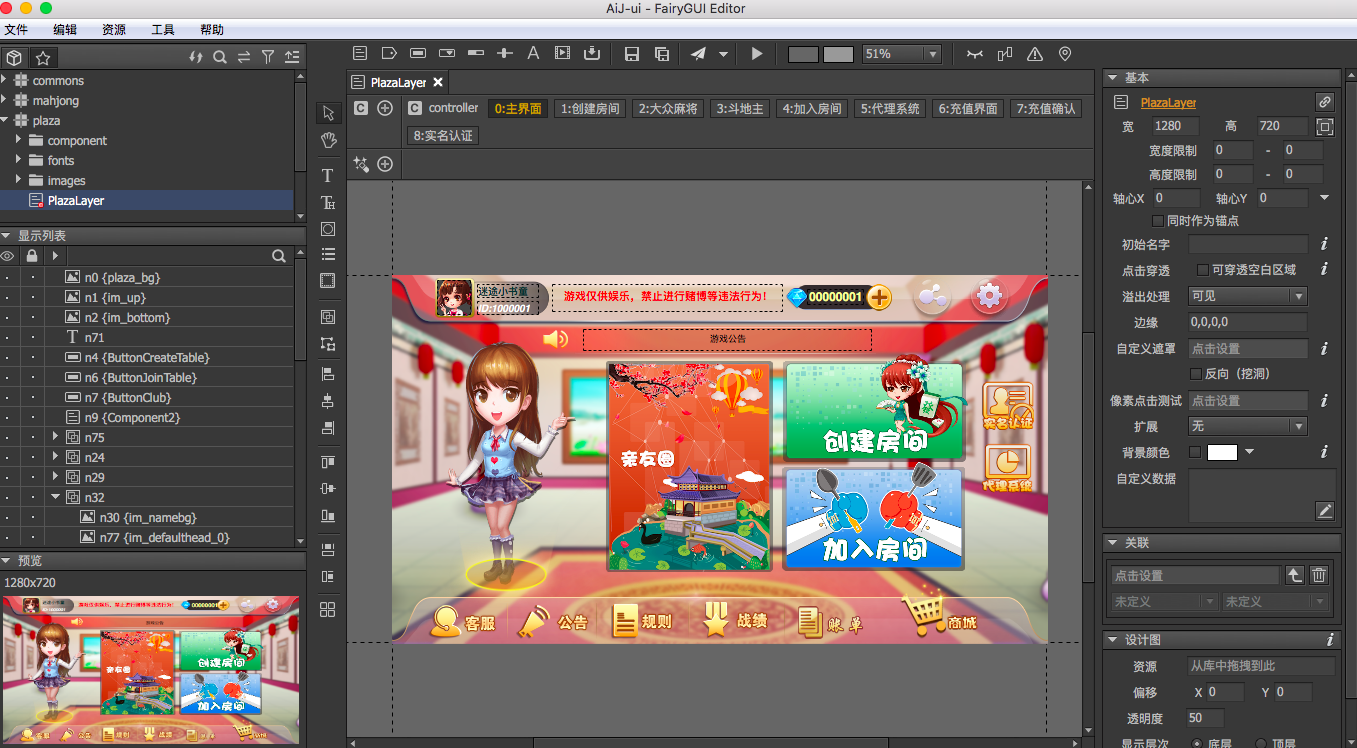Click the filter funnel icon in library panel
The image size is (1357, 748).
pos(268,57)
